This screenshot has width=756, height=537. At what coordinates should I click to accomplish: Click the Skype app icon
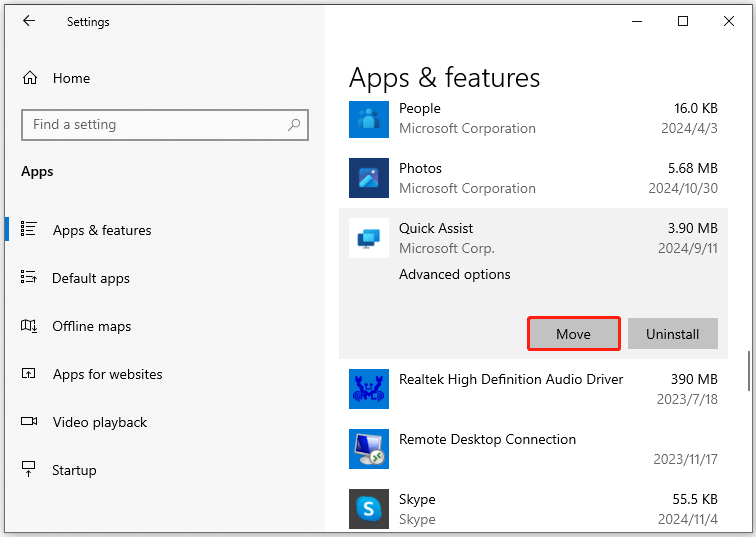click(x=368, y=508)
